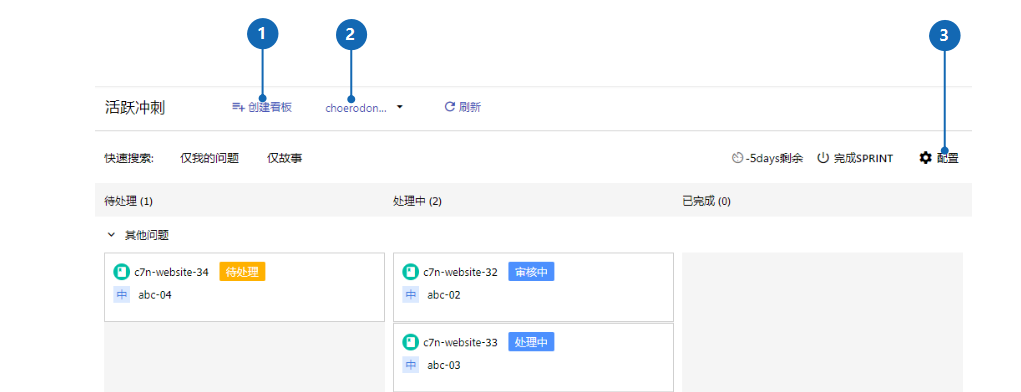The height and width of the screenshot is (392, 1021).
Task: Click the create board plus icon
Action: [x=238, y=107]
